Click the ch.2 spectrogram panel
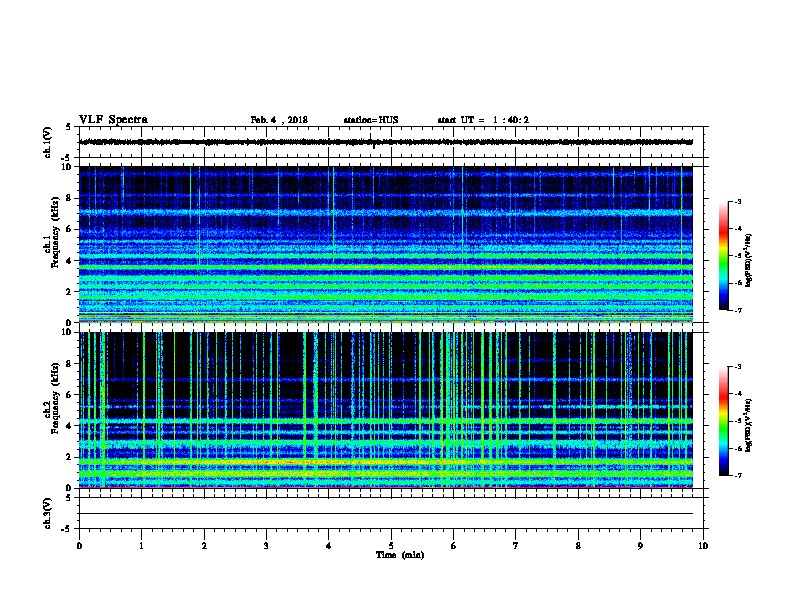This screenshot has width=792, height=612. tap(386, 410)
